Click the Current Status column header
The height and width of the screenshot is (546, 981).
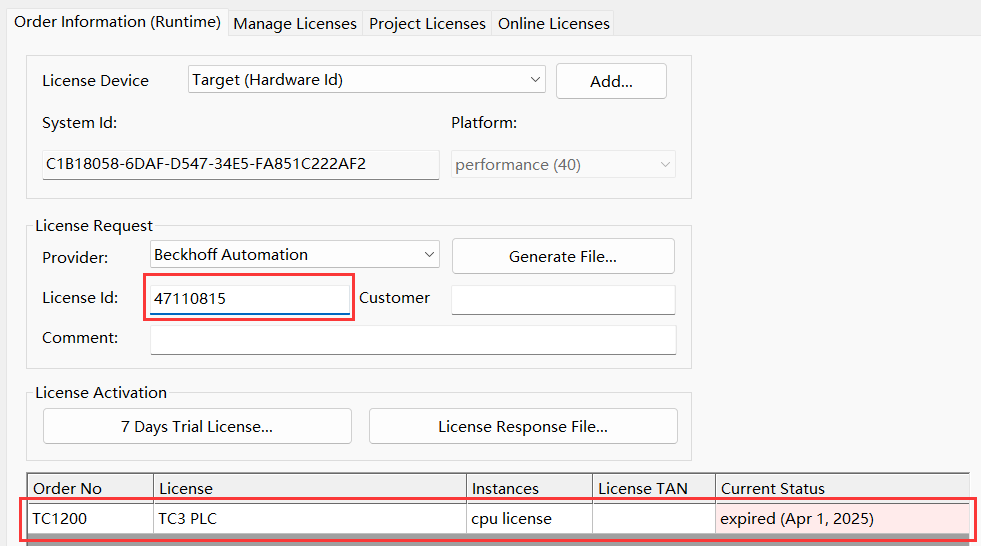pyautogui.click(x=842, y=488)
